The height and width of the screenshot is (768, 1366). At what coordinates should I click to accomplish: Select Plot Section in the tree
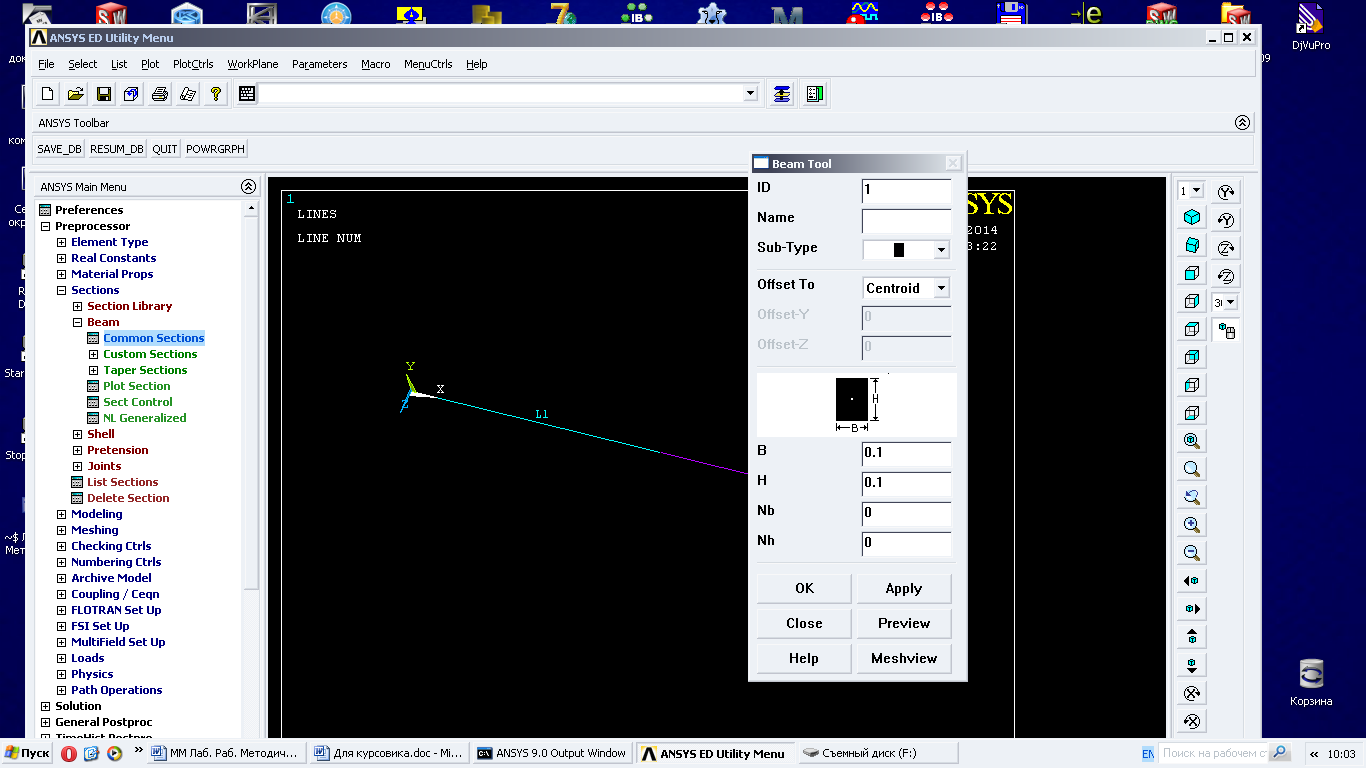137,386
